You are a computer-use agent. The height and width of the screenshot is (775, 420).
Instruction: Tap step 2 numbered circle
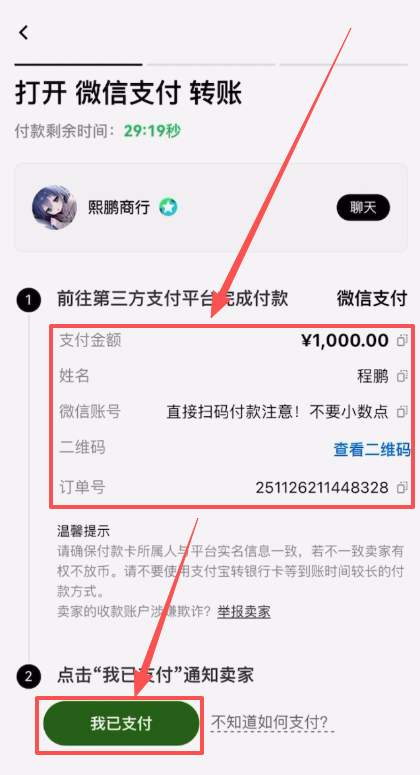28,677
